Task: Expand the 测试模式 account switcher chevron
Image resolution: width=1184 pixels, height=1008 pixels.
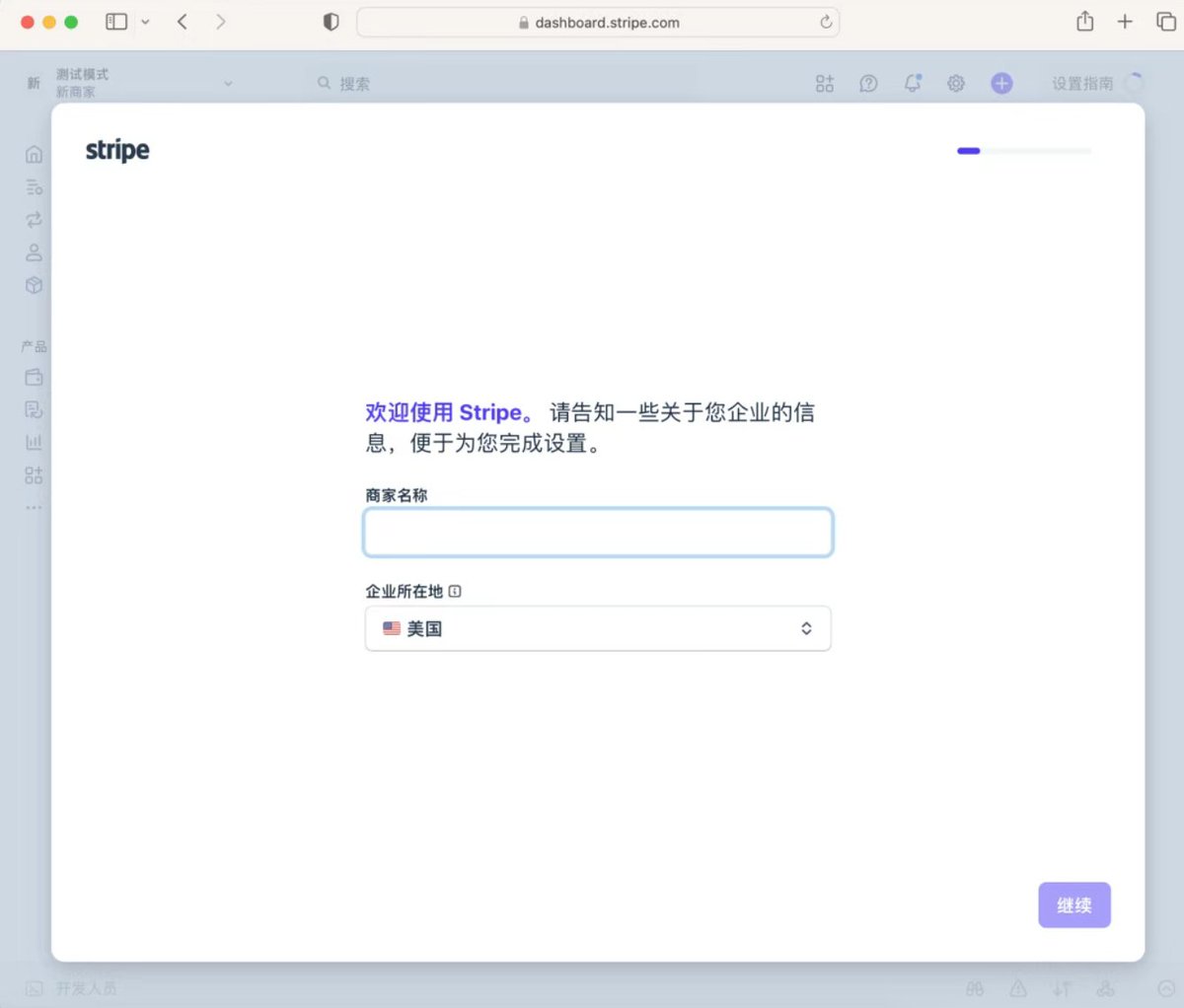Action: (x=228, y=84)
